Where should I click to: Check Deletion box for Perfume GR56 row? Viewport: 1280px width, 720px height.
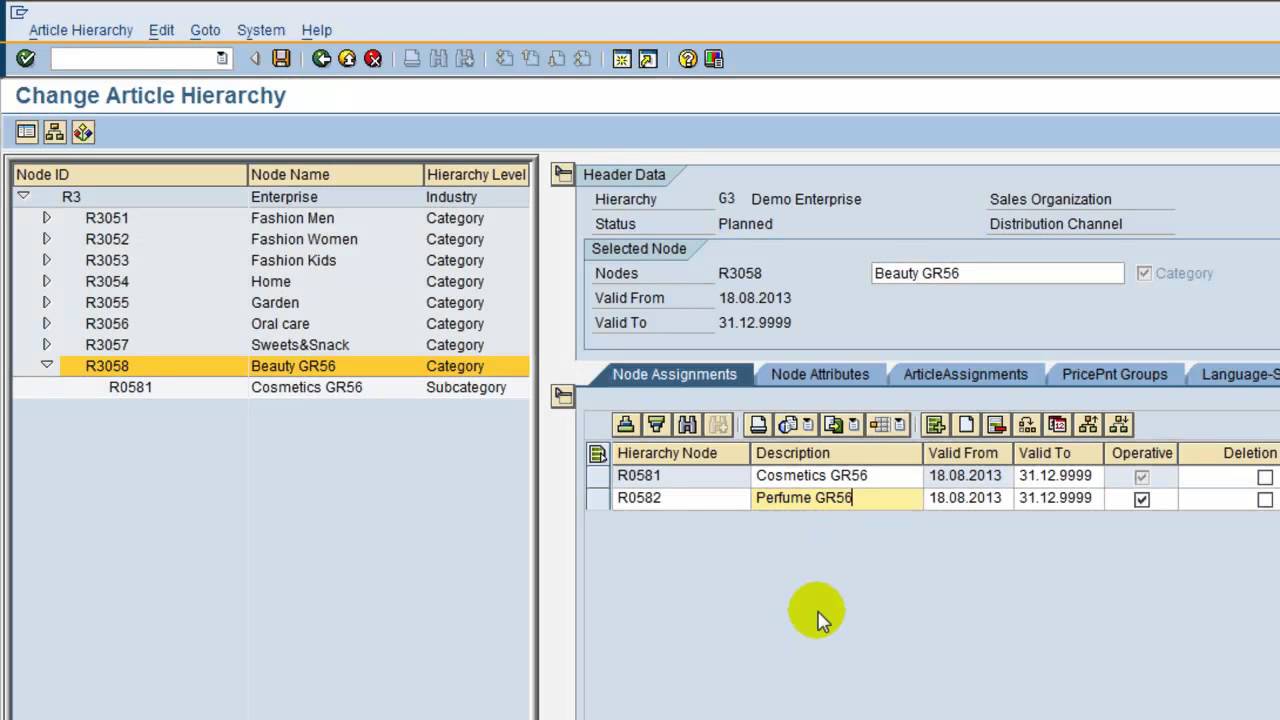(x=1265, y=499)
